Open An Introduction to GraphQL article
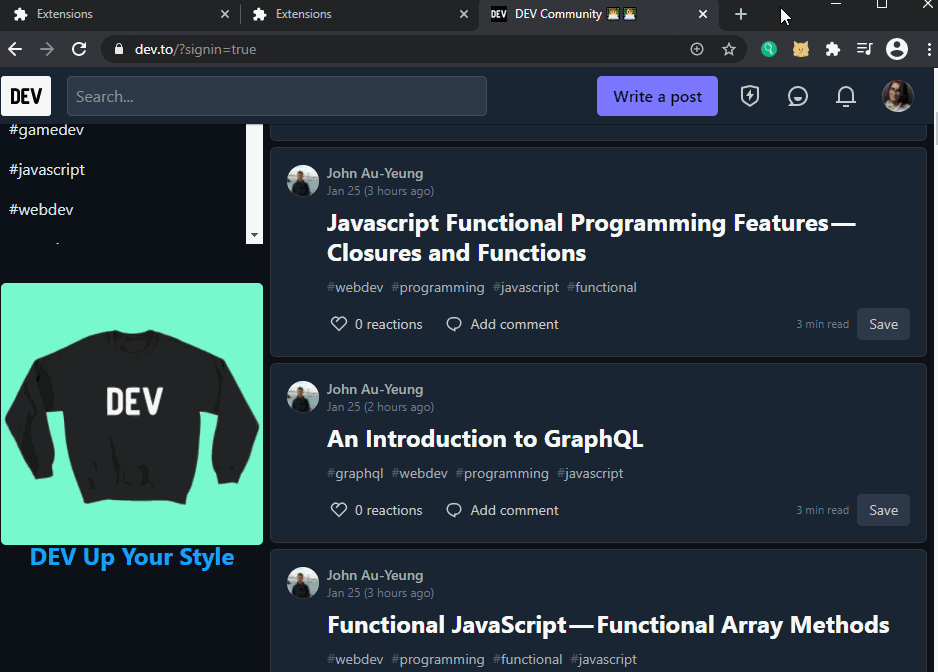This screenshot has height=672, width=938. click(485, 439)
